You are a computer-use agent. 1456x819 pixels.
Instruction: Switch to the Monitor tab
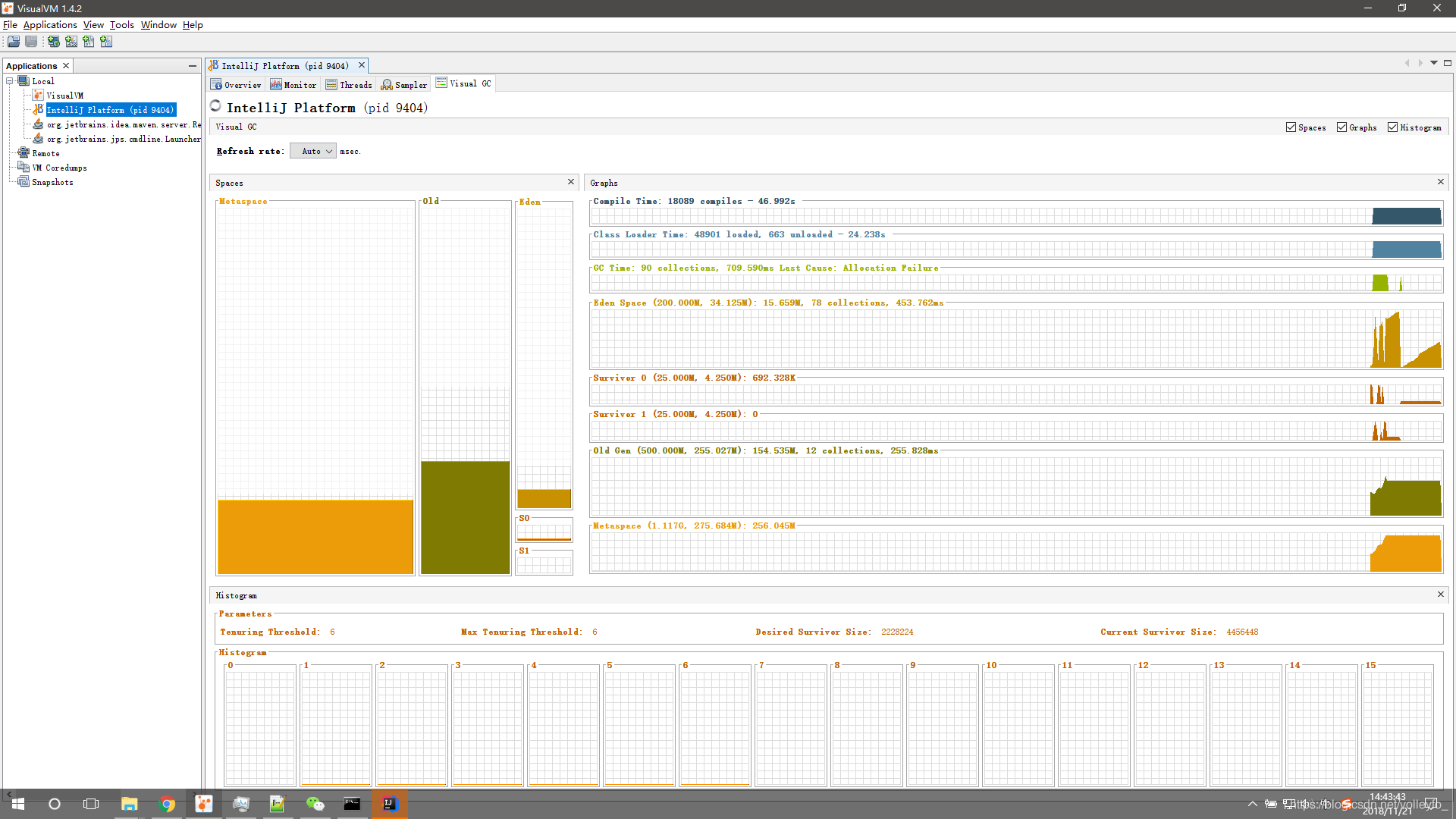(293, 85)
